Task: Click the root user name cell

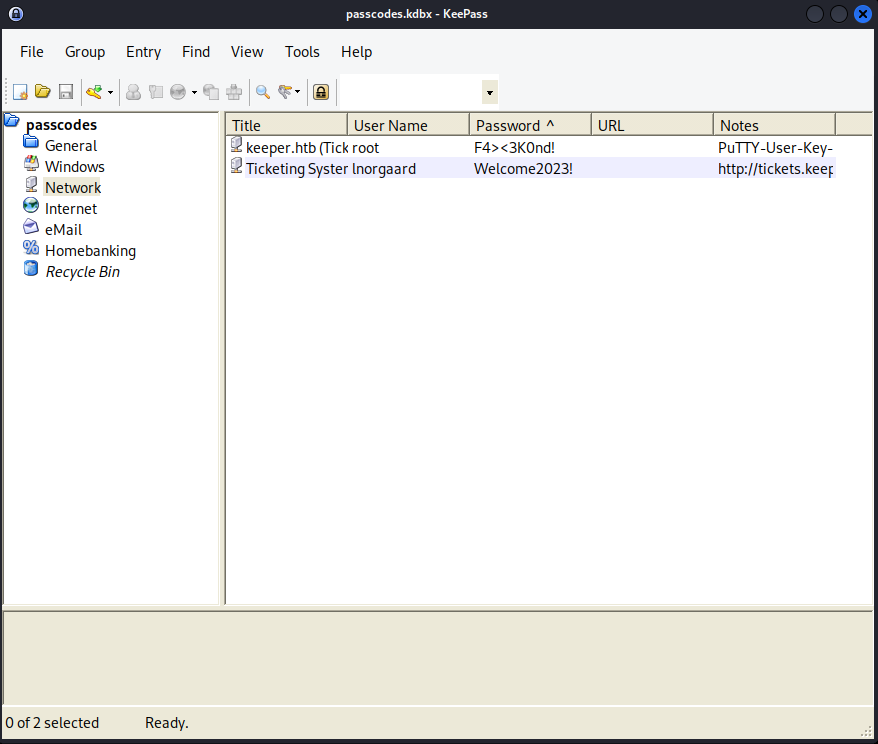Action: coord(366,148)
